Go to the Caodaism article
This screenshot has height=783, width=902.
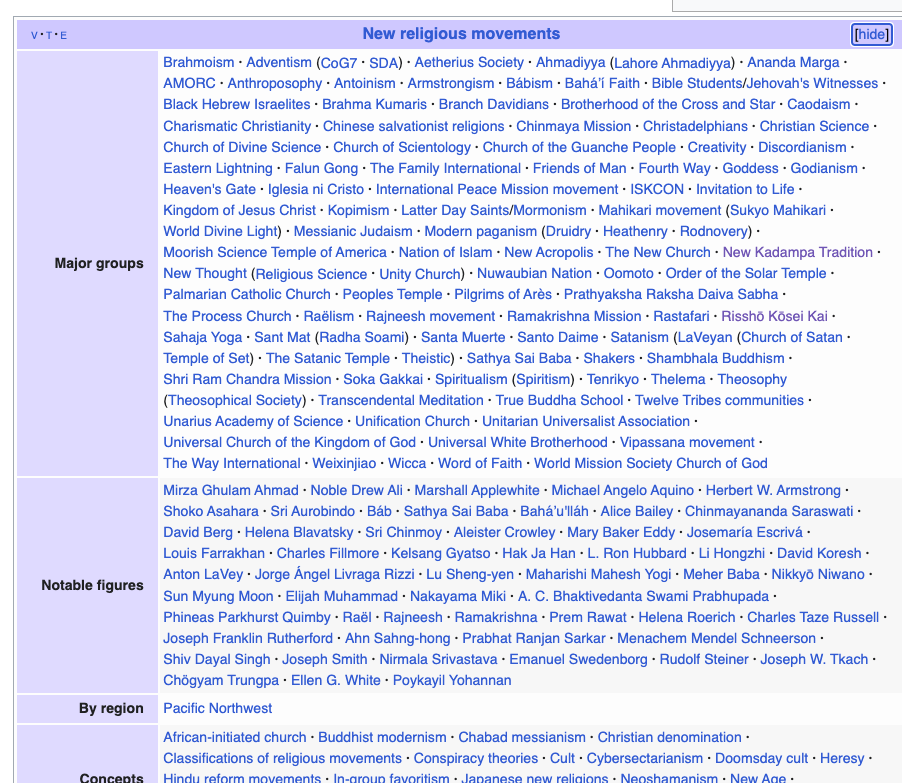(819, 104)
